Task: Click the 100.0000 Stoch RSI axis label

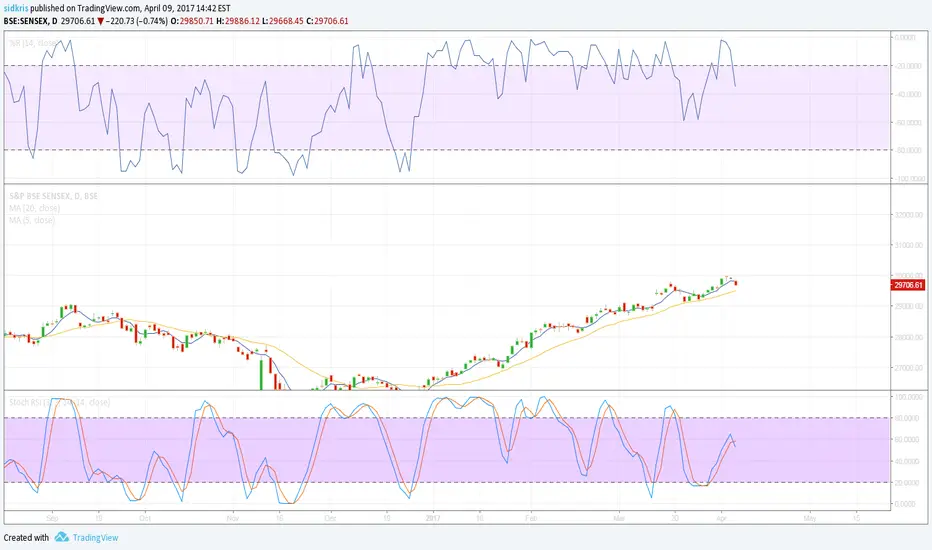Action: coord(909,397)
